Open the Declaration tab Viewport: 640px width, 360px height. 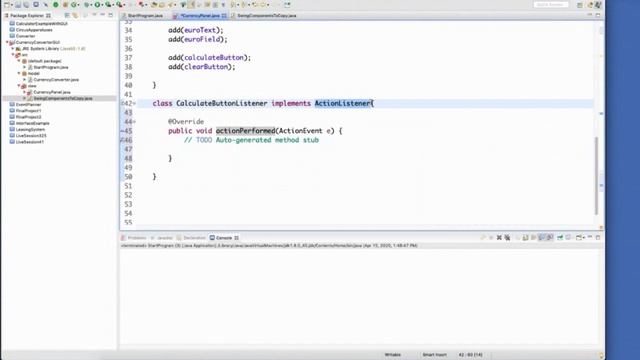(191, 238)
